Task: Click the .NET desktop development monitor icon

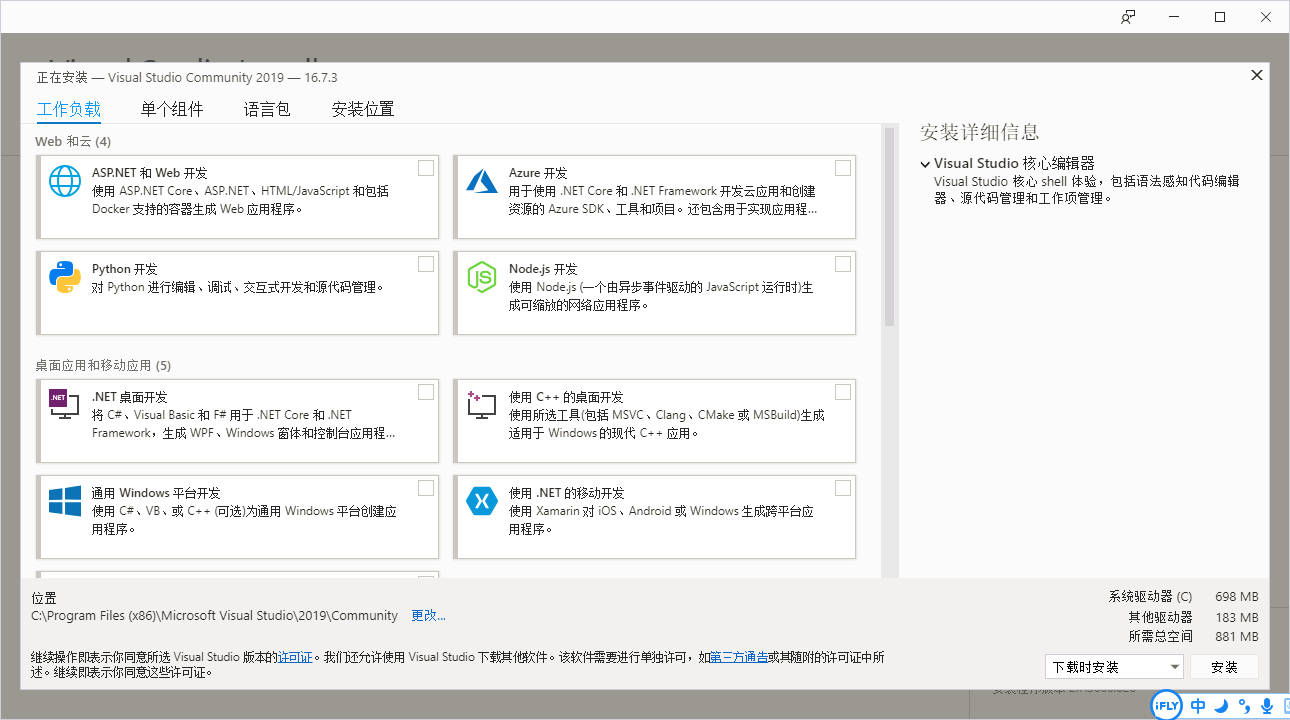Action: (65, 403)
